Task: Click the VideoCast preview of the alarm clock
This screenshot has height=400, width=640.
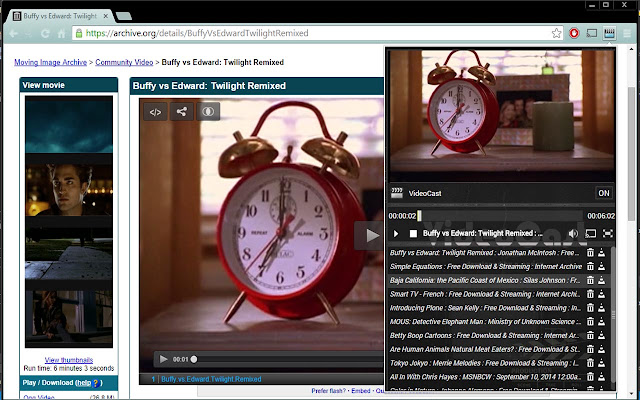Action: pyautogui.click(x=502, y=114)
